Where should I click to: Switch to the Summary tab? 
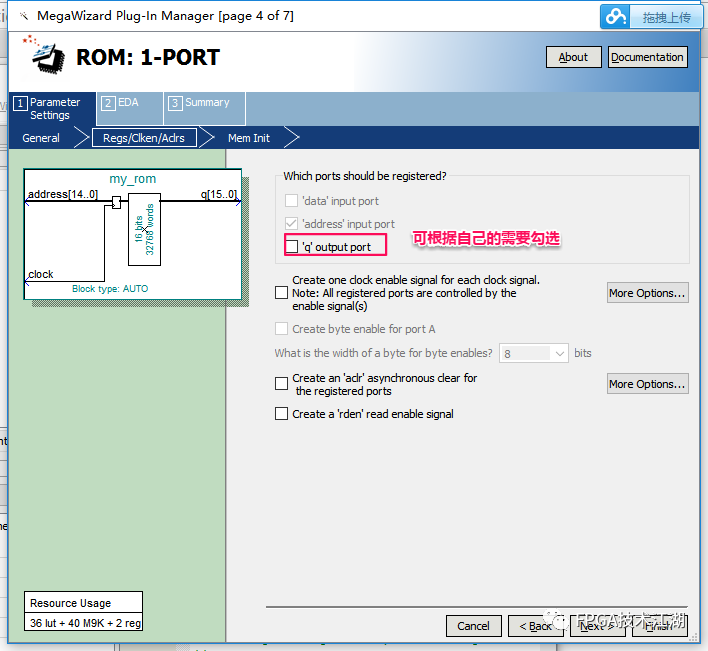click(x=205, y=108)
